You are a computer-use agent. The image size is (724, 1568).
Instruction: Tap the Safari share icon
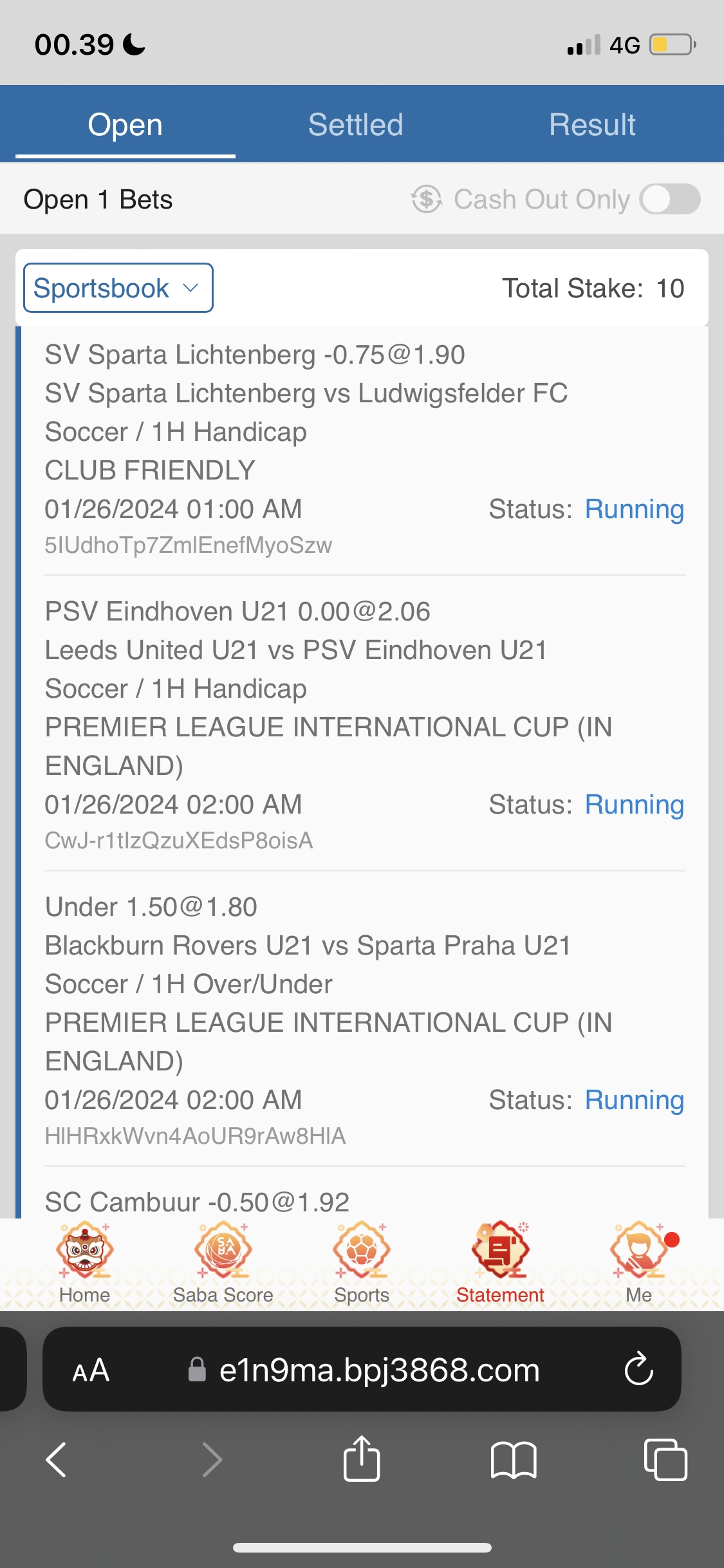[x=362, y=1459]
